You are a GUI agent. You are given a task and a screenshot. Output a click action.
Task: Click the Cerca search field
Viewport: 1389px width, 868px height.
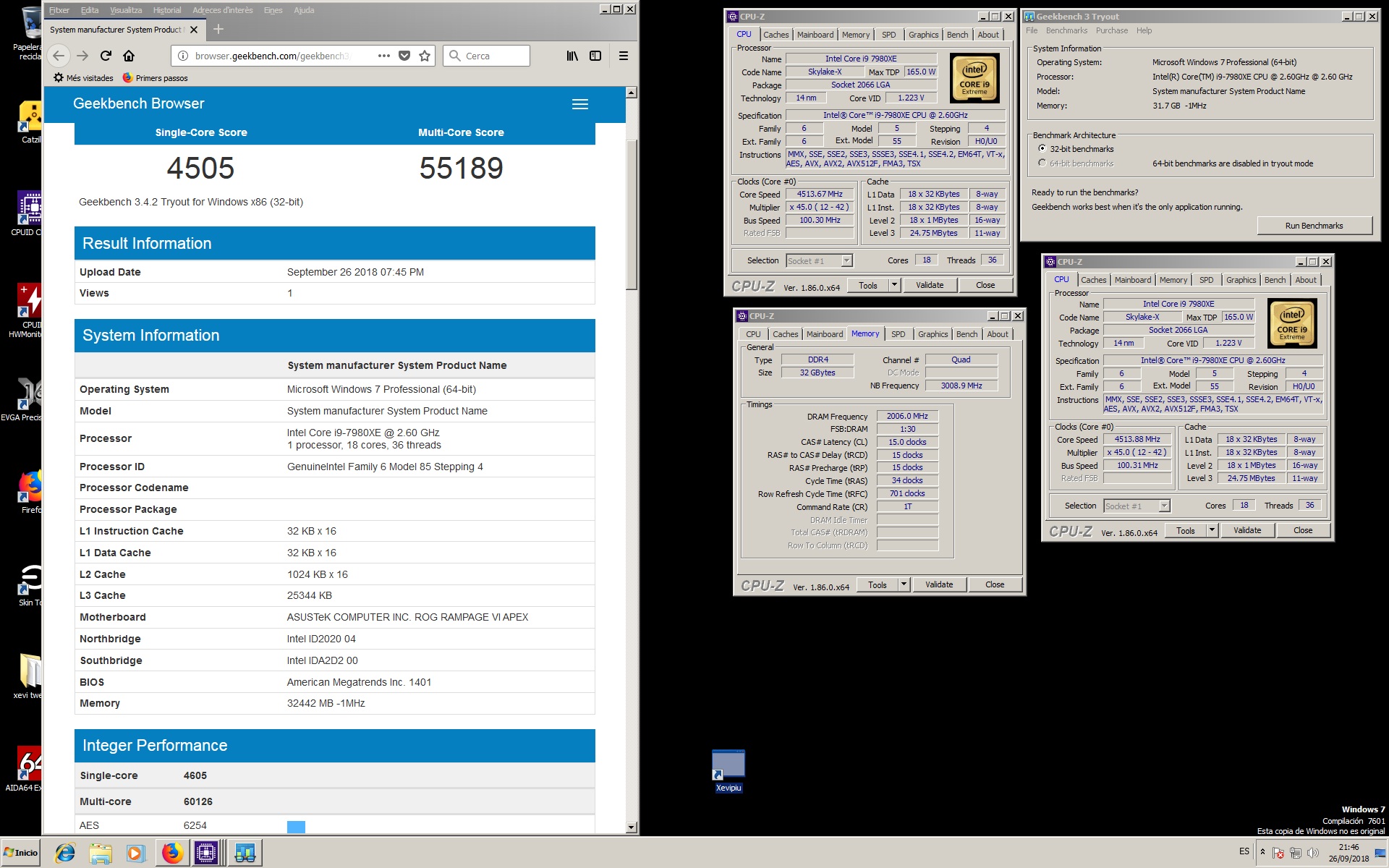(487, 56)
